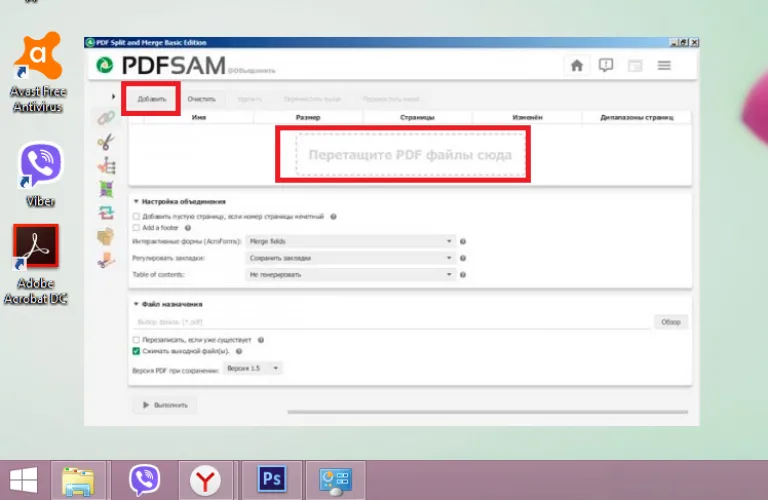Open the log messages speech-bubble icon
This screenshot has width=768, height=500.
click(606, 65)
